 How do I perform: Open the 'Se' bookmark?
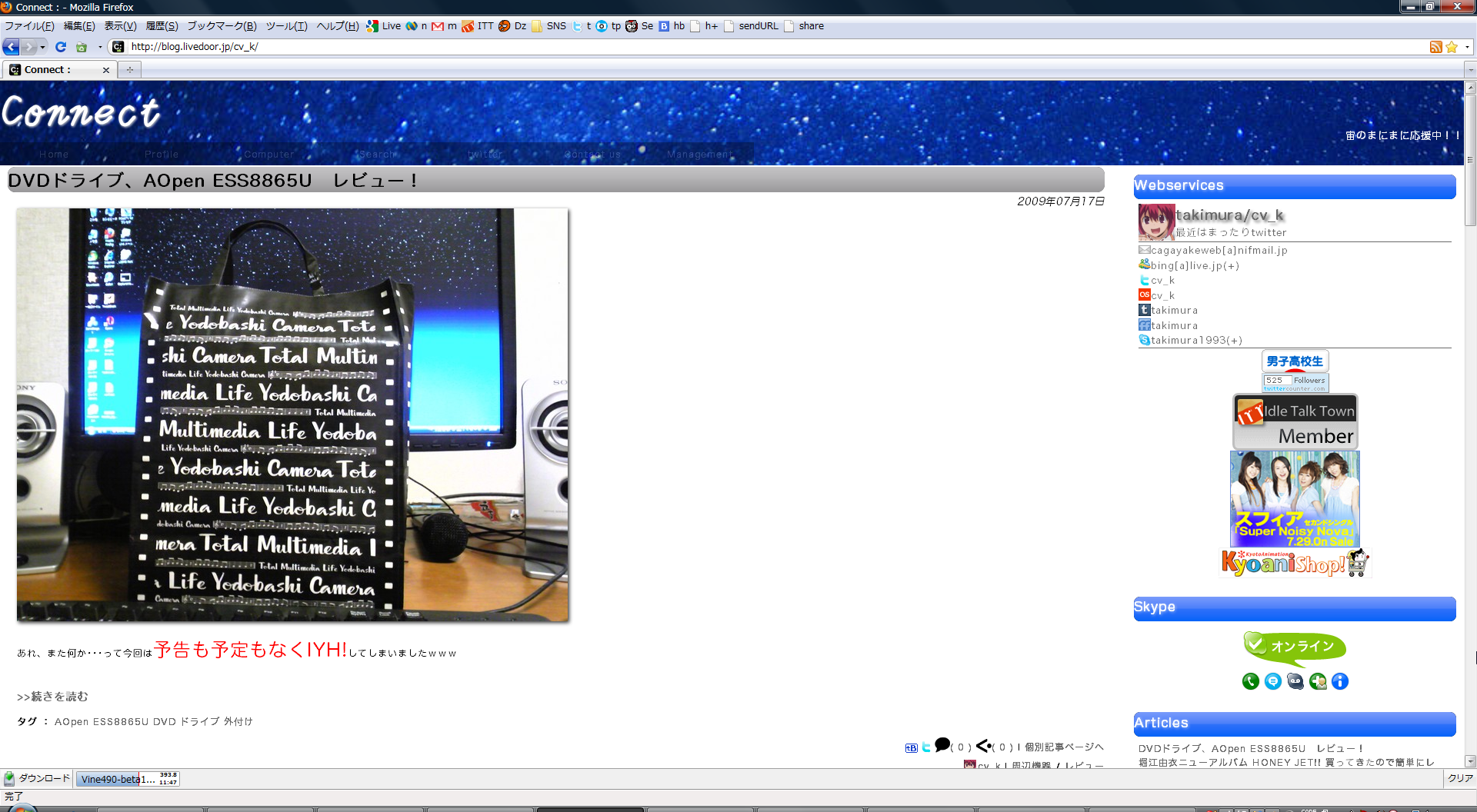(x=639, y=26)
